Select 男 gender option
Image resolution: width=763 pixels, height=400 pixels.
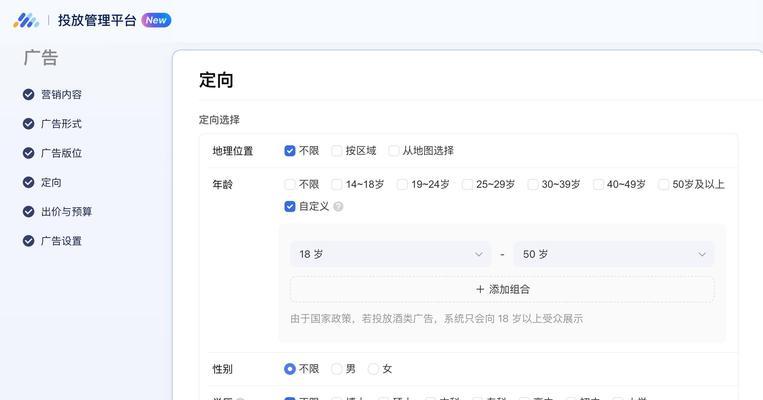337,369
